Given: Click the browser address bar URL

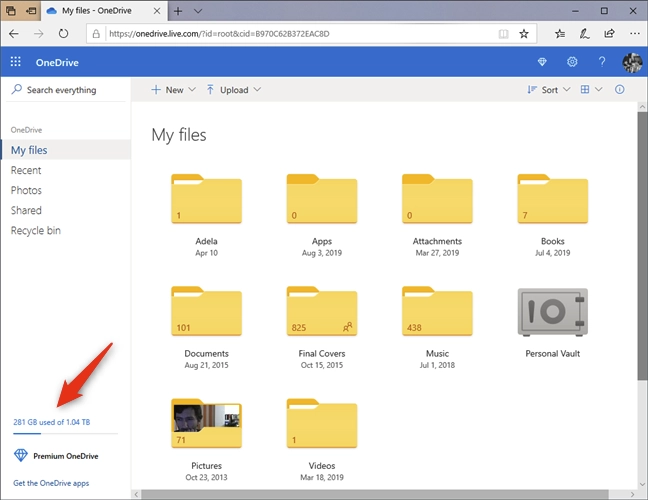Looking at the screenshot, I should point(219,34).
